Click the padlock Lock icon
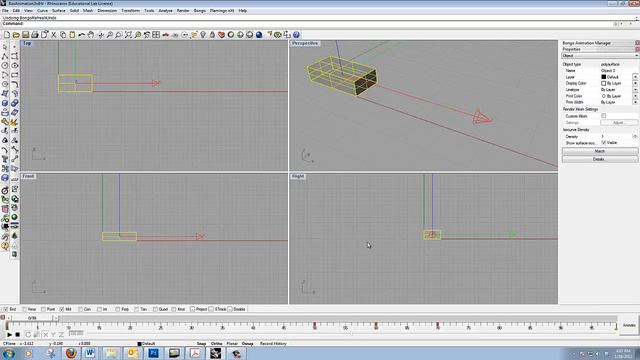The height and width of the screenshot is (360, 640). coord(212,35)
